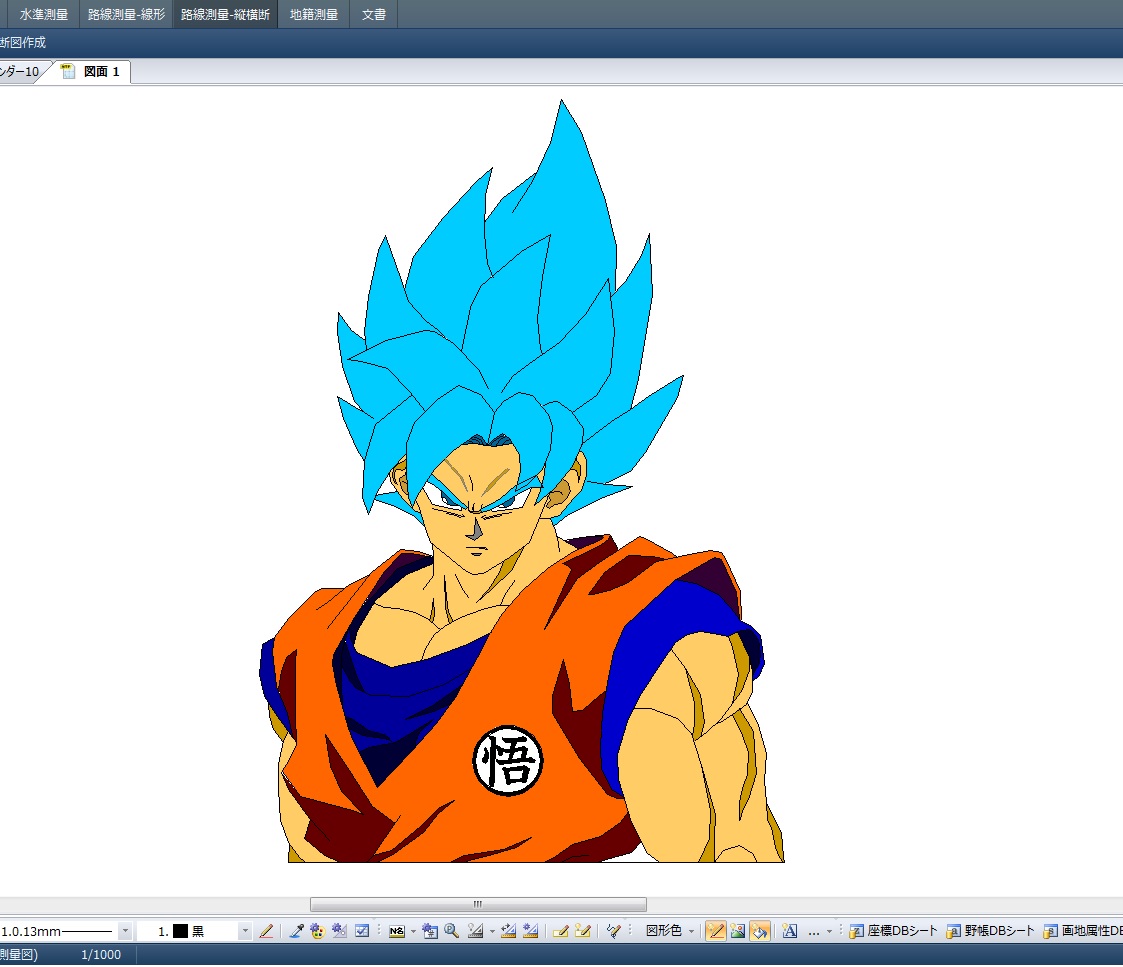Expand the dropdown arrow beside No. icon

click(x=413, y=931)
